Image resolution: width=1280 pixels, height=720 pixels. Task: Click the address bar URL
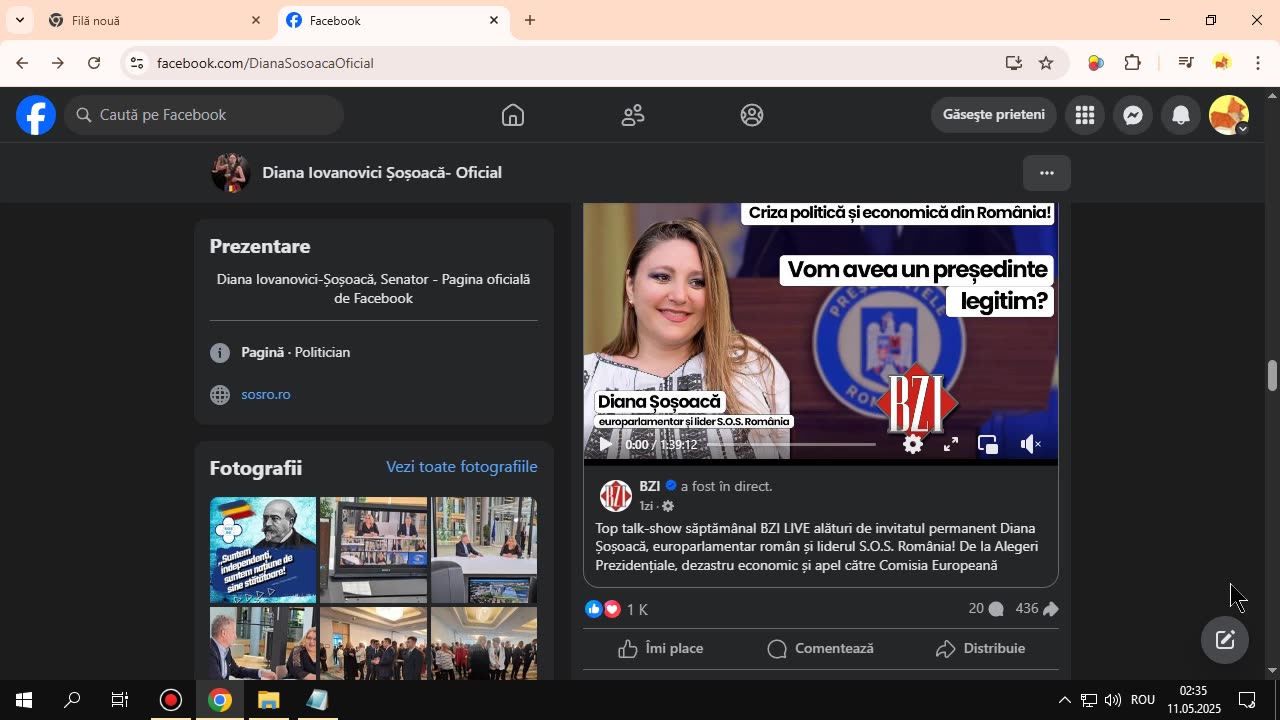[x=265, y=63]
